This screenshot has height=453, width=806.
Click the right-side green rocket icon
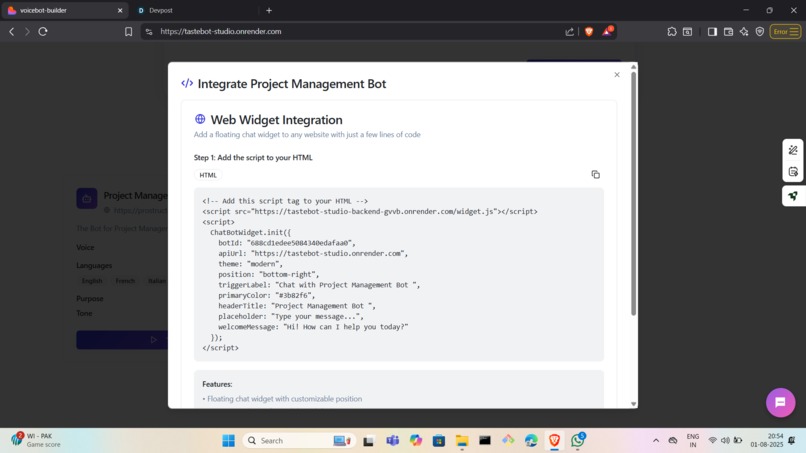(x=793, y=196)
